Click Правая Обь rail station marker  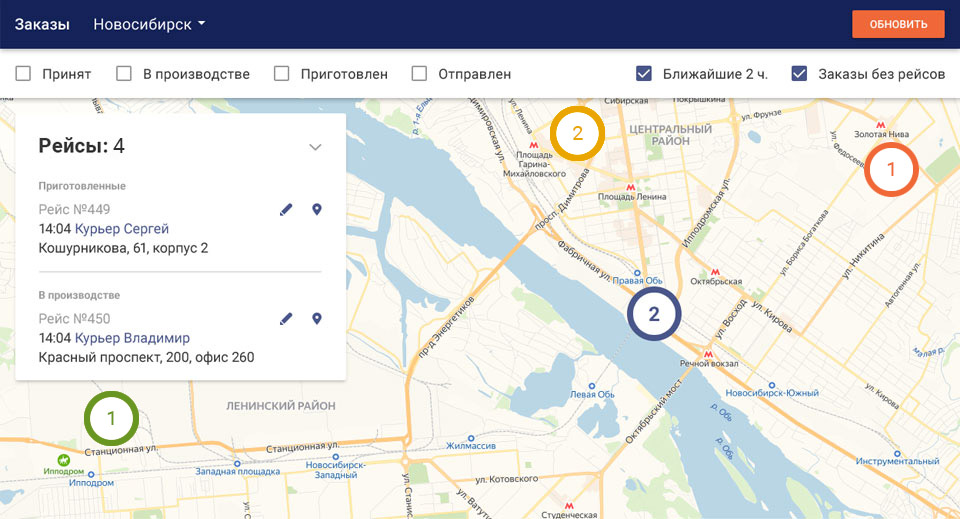[637, 273]
